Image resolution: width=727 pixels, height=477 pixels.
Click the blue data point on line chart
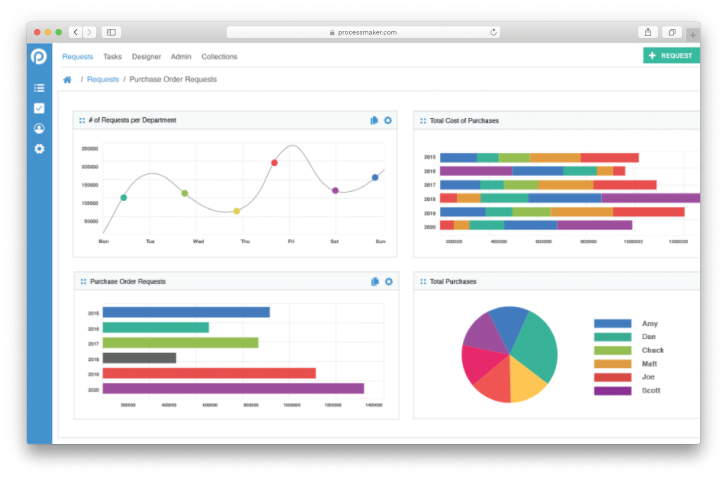[375, 178]
